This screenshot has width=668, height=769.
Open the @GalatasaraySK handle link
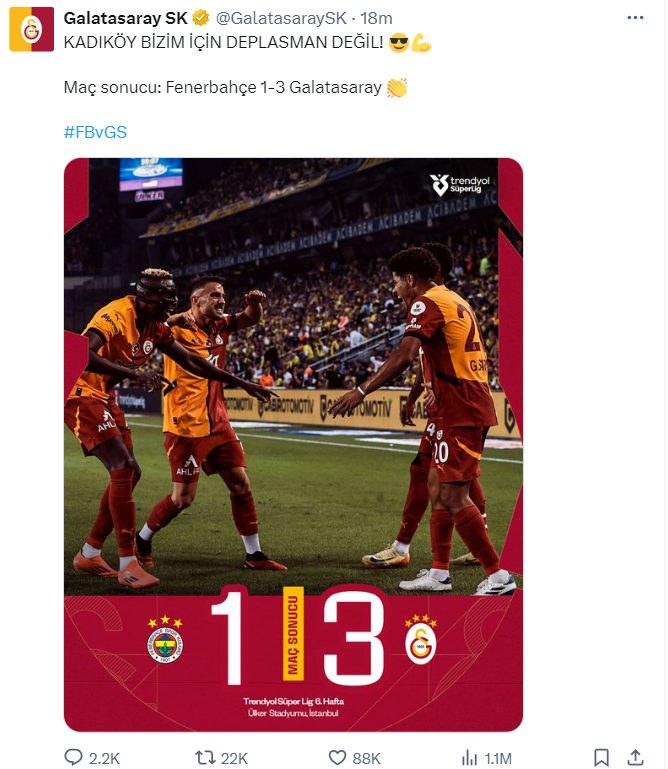pos(281,18)
